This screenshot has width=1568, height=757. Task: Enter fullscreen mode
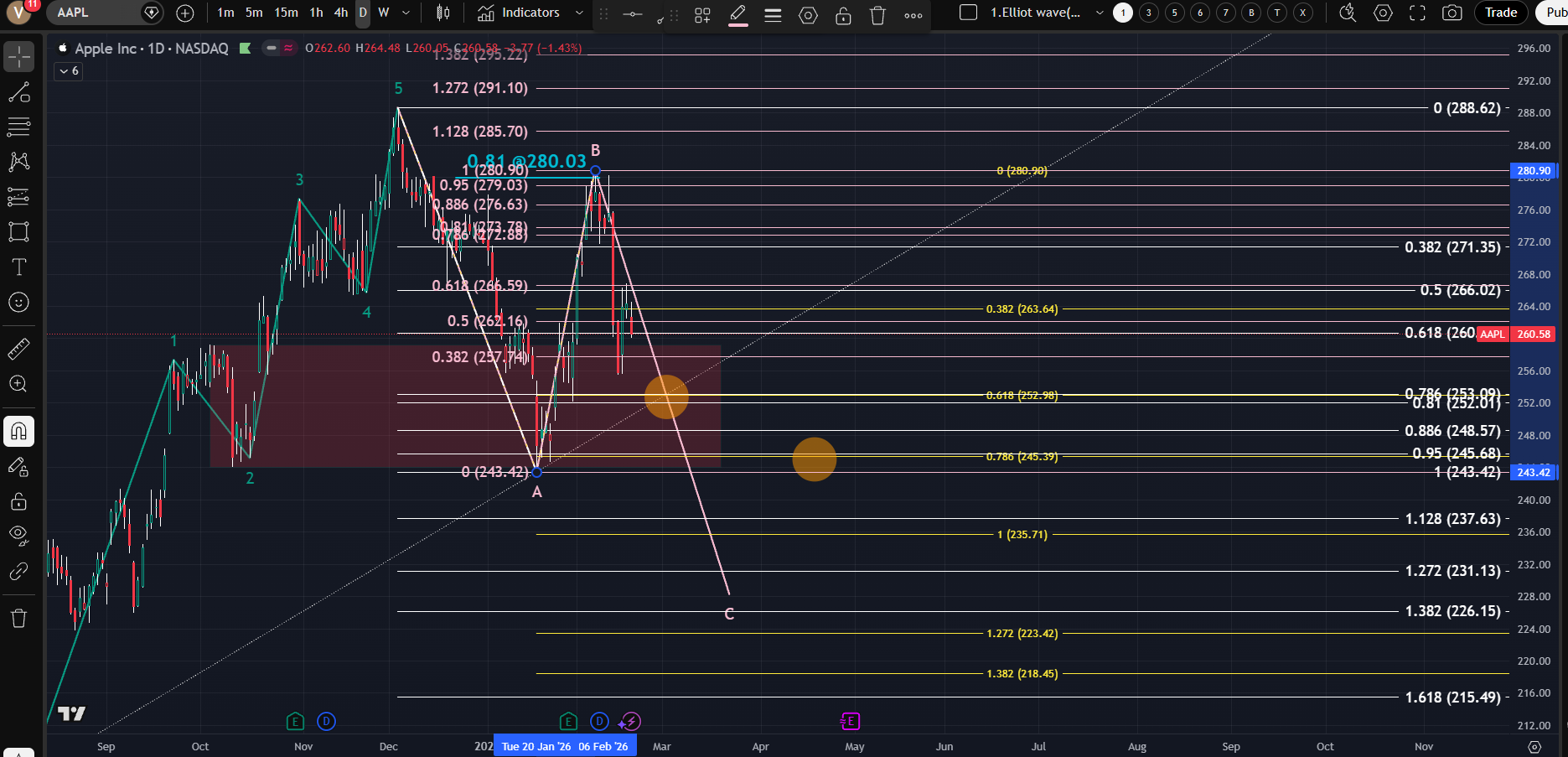coord(1417,13)
